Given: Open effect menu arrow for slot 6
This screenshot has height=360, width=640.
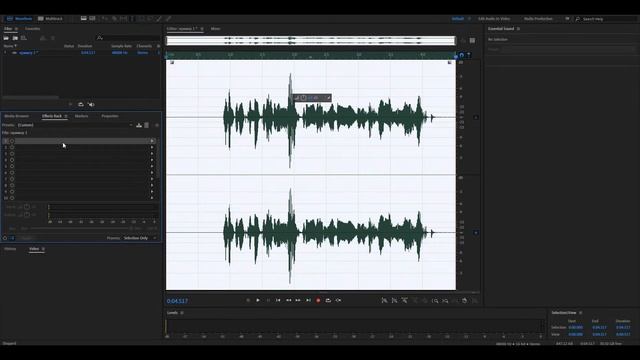Looking at the screenshot, I should (x=152, y=173).
